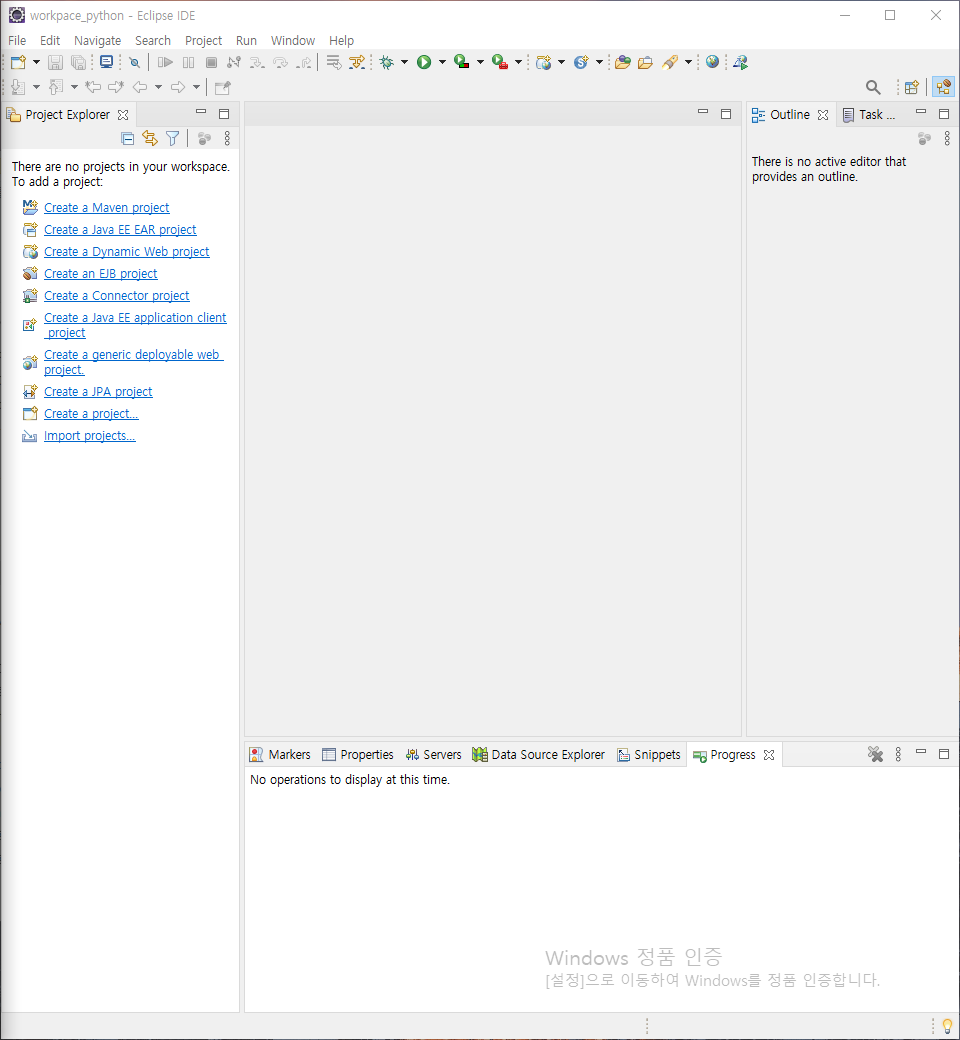This screenshot has width=960, height=1040.
Task: Open the New Servlet dropdown arrow
Action: point(599,62)
